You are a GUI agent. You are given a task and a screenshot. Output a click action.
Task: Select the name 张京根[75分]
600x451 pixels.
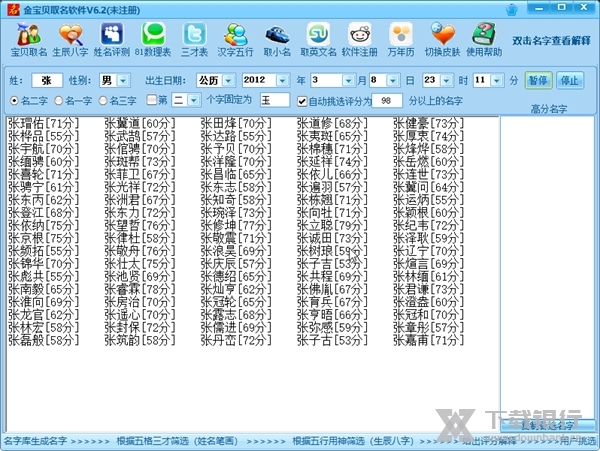[43, 238]
